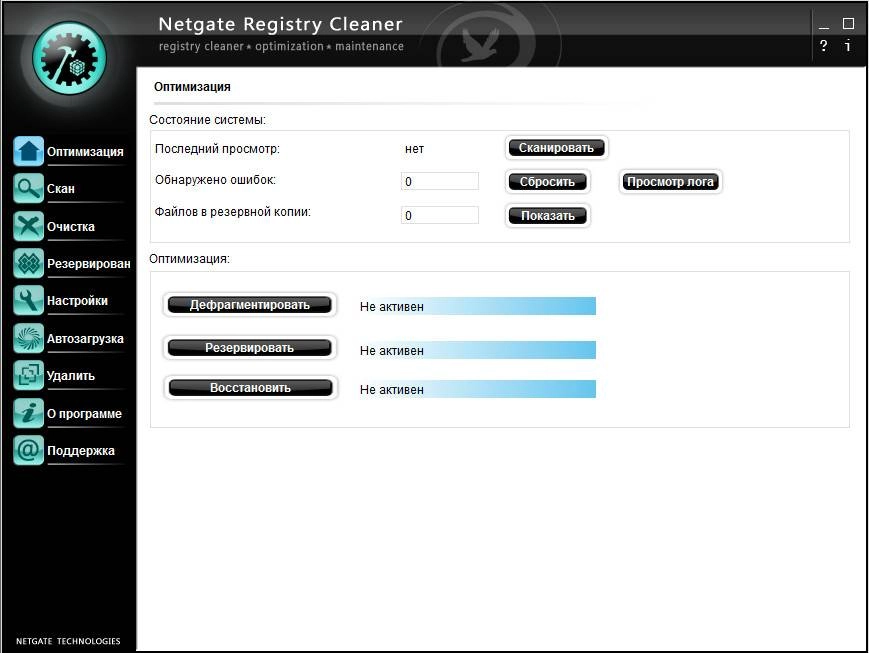Click the 'i' info icon in top-right corner
This screenshot has height=653, width=869.
click(x=848, y=45)
